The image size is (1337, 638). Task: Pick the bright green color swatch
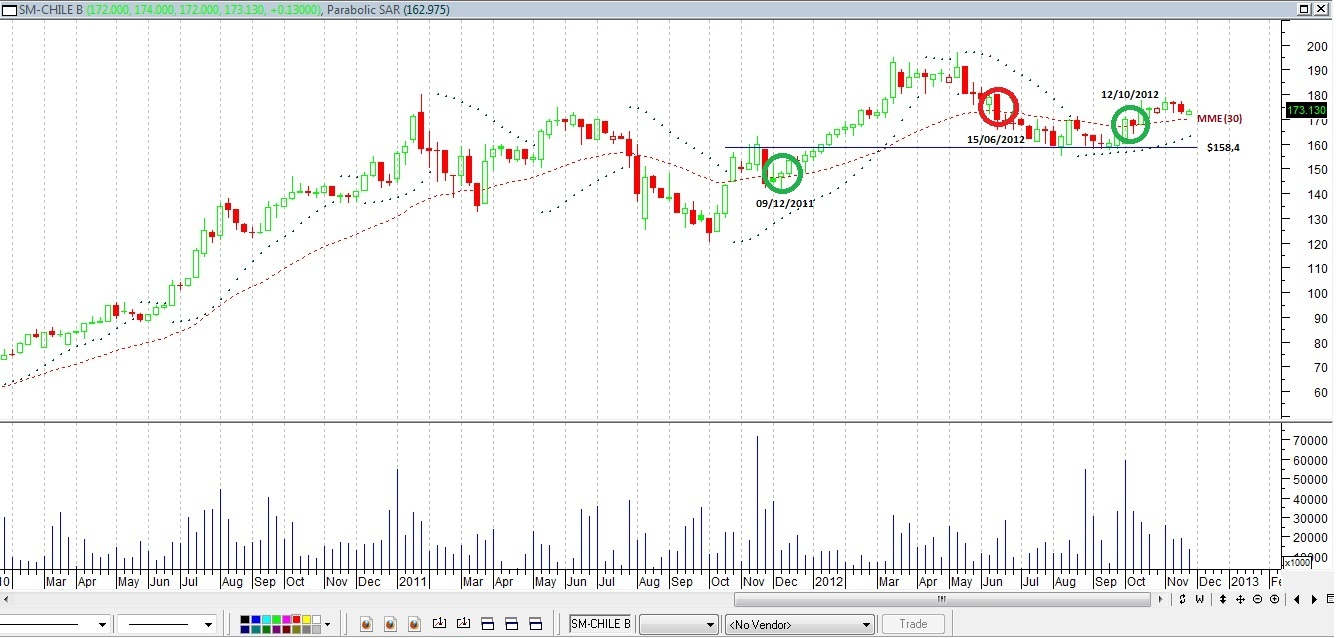[x=276, y=619]
